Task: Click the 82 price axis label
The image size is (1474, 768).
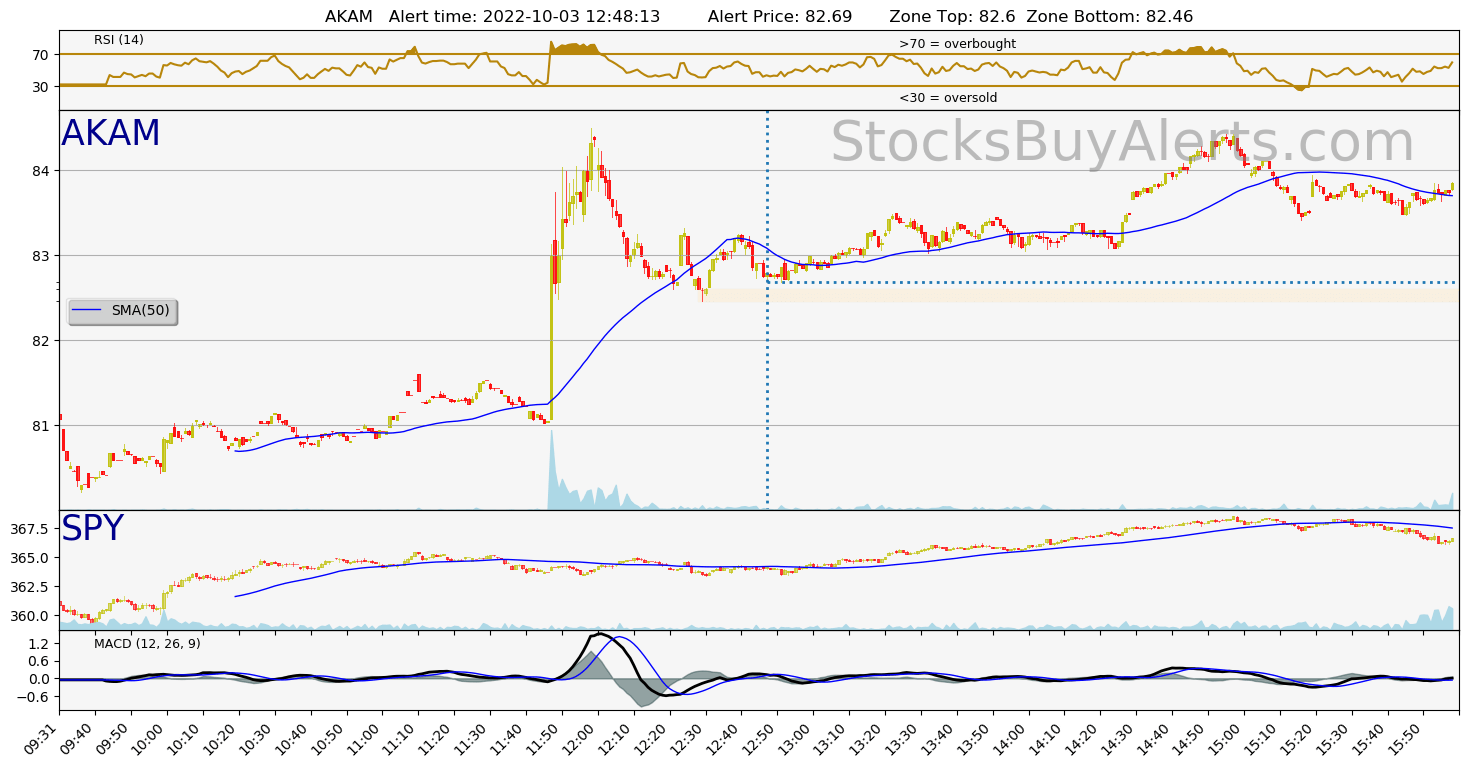Action: (x=43, y=341)
